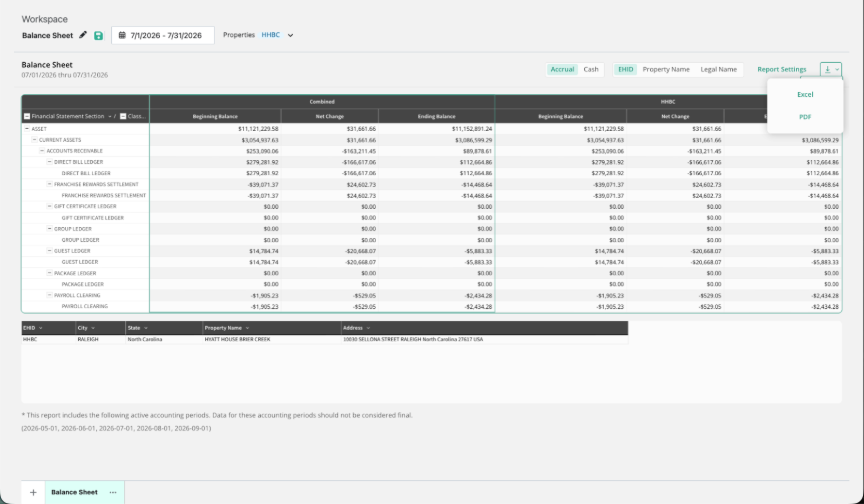Click the pencil icon to rename Balance Sheet
The height and width of the screenshot is (504, 864).
point(83,35)
